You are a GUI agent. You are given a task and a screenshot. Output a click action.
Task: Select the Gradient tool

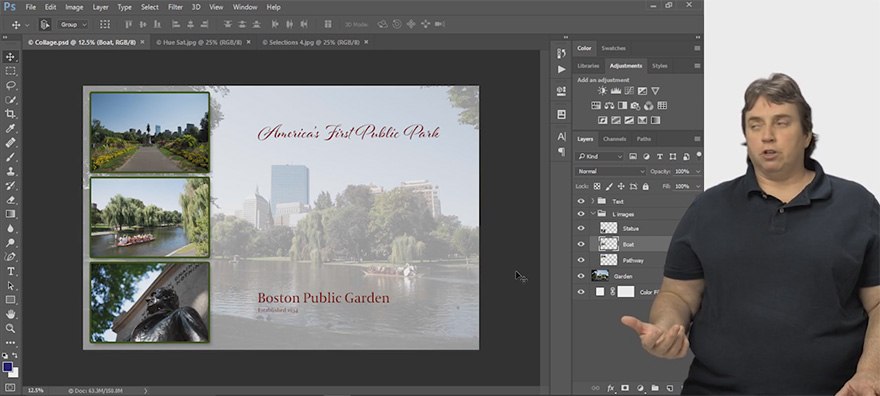coord(11,214)
